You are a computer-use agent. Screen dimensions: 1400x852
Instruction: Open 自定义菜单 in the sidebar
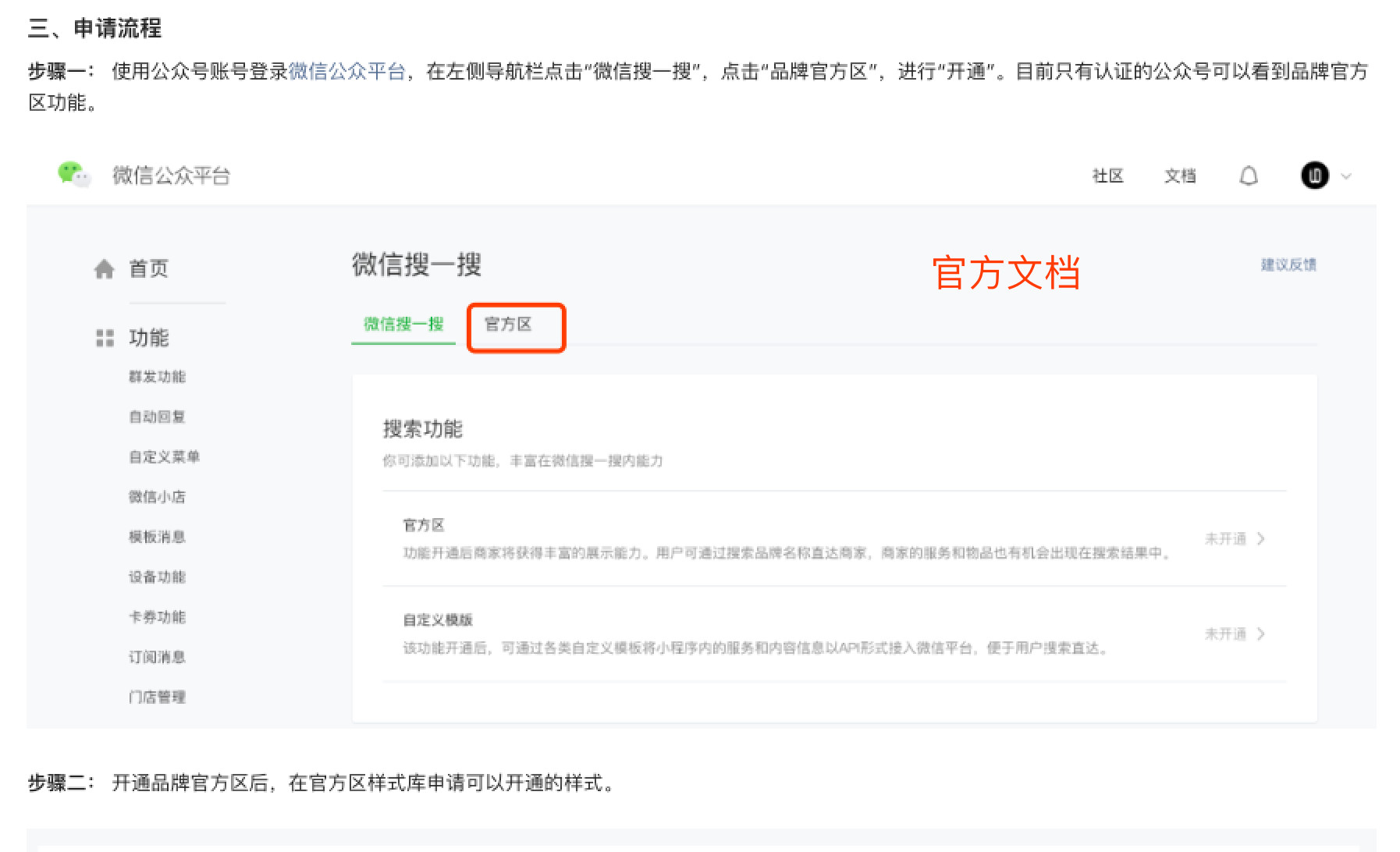point(164,456)
